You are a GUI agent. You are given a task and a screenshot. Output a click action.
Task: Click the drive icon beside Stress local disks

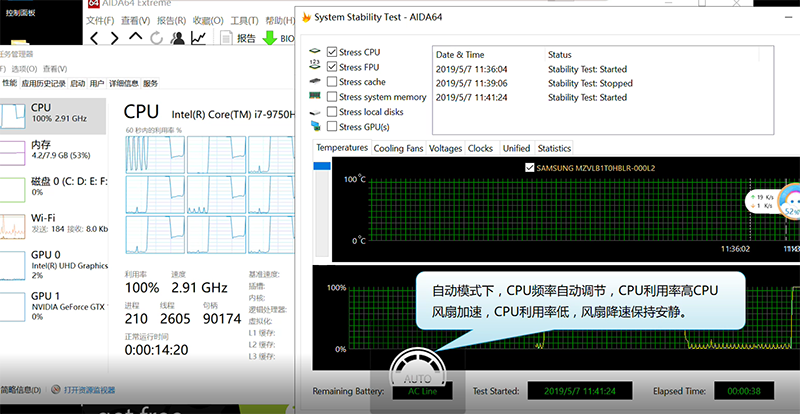point(315,112)
